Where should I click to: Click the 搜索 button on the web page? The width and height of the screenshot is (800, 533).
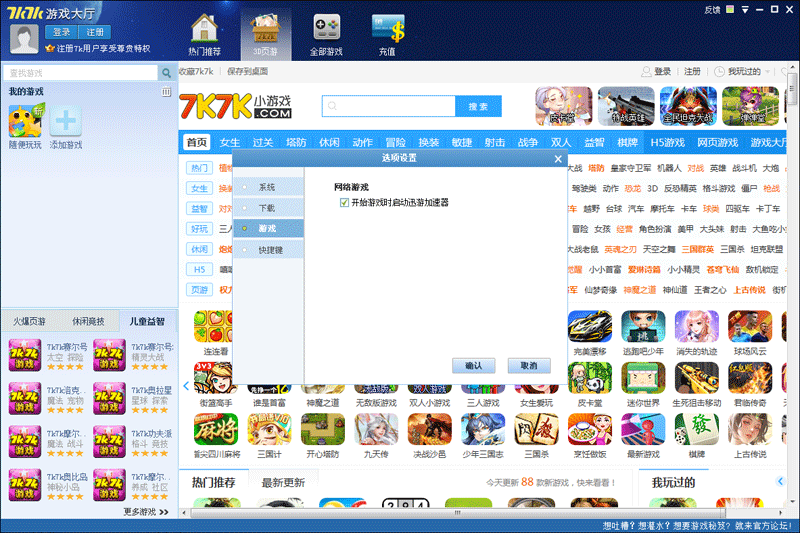point(478,106)
